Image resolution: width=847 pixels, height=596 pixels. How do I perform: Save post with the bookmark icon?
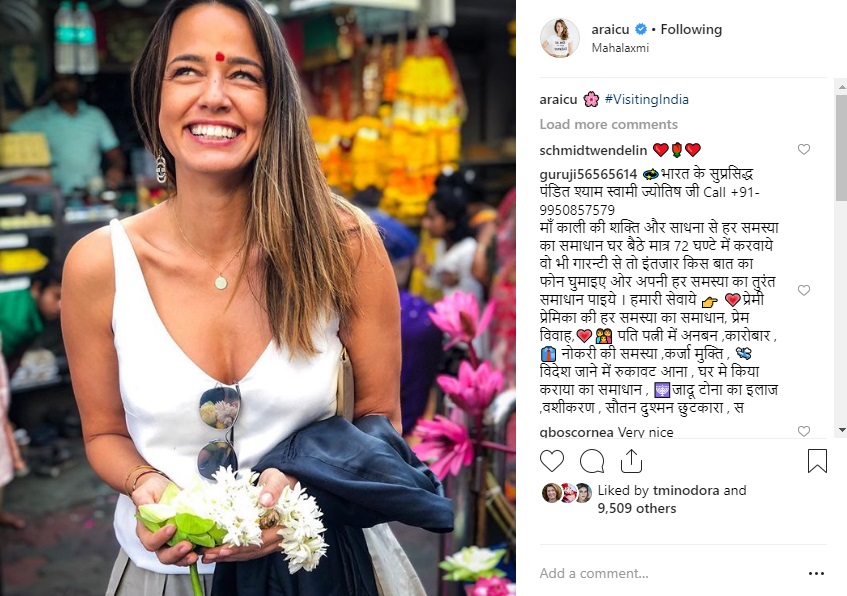click(x=817, y=461)
